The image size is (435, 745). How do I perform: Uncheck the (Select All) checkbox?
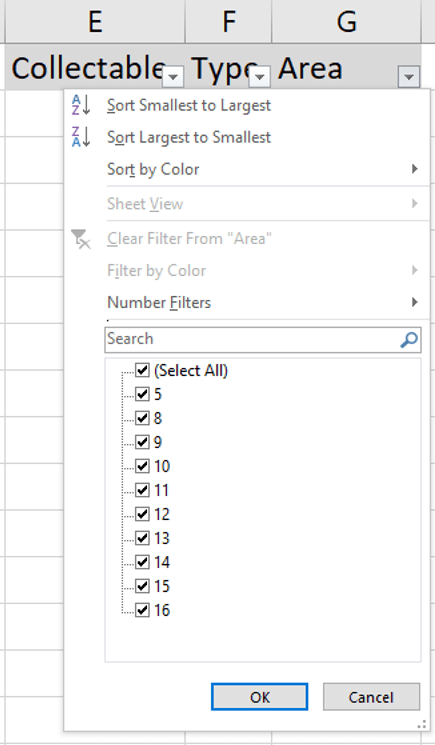coord(142,370)
